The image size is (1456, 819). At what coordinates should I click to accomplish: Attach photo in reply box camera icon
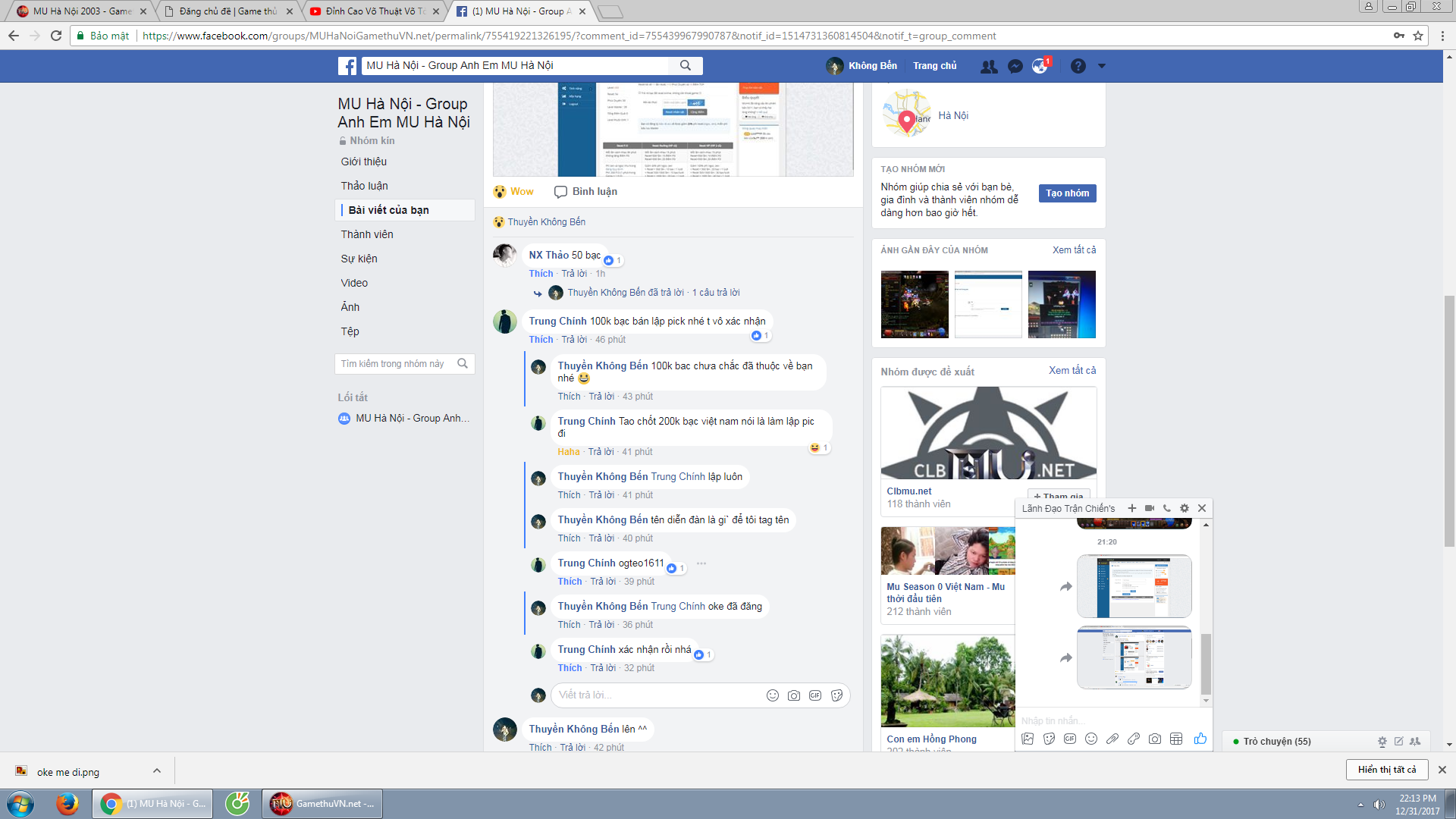click(794, 695)
